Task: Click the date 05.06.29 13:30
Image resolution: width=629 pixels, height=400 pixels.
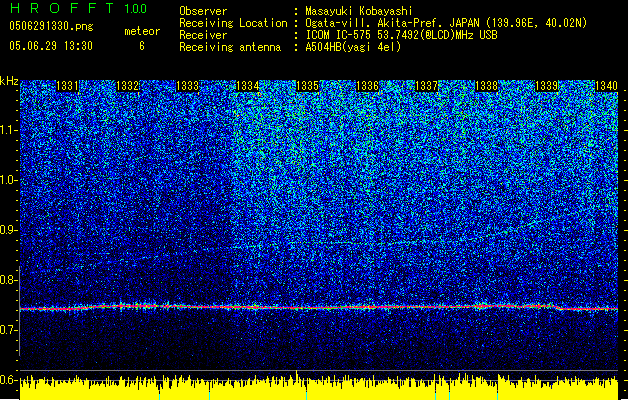Action: (51, 46)
